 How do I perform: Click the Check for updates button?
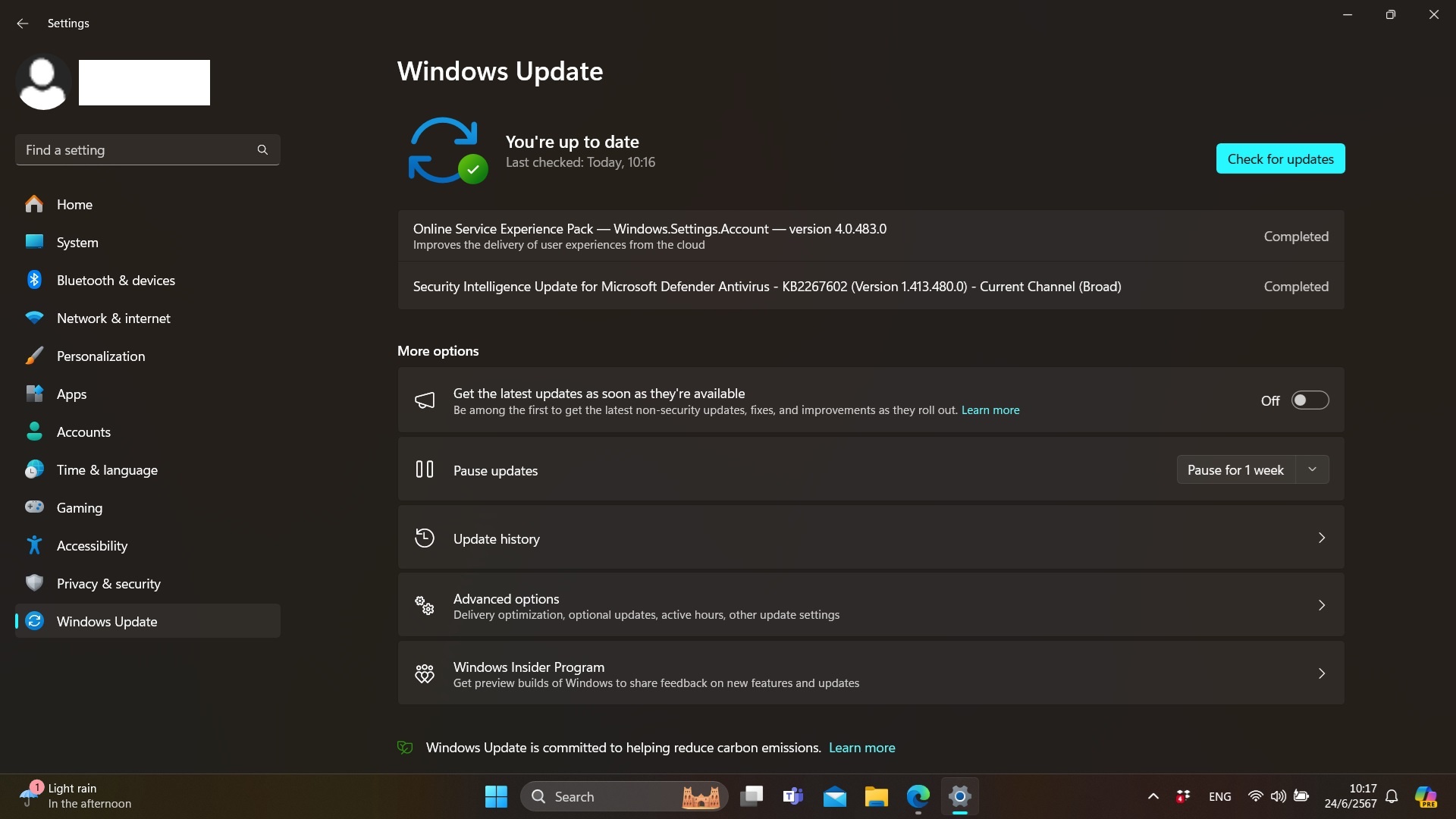coord(1280,158)
